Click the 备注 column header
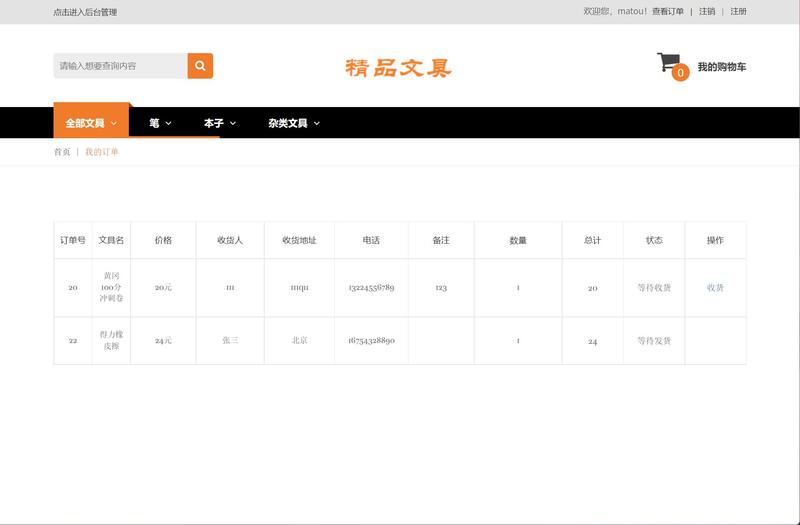This screenshot has height=525, width=800. point(441,240)
